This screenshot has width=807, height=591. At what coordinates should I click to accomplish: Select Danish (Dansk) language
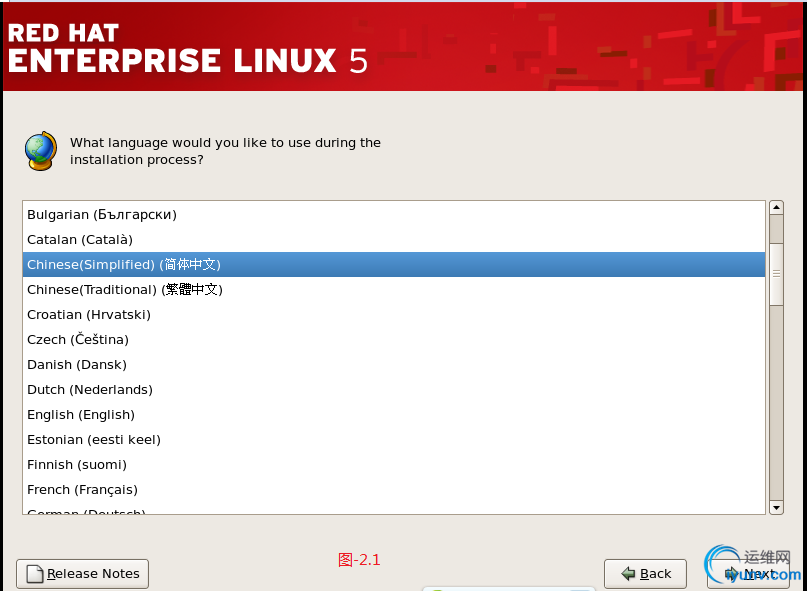[77, 364]
